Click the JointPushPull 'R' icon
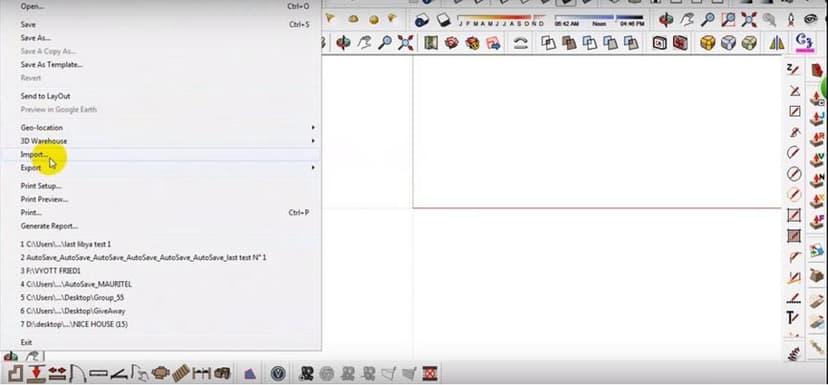Screen dimensions: 828x385 pos(817,139)
